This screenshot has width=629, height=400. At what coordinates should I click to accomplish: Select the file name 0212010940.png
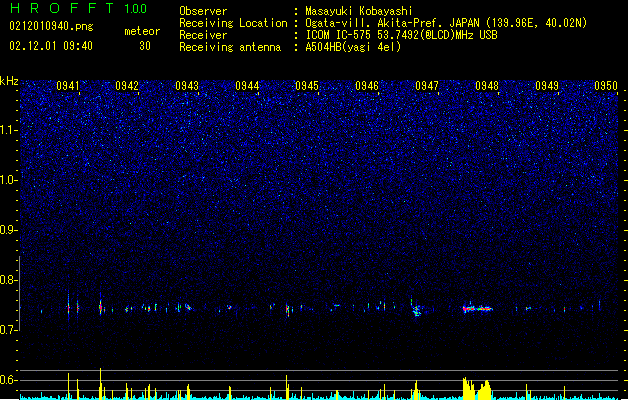(x=51, y=26)
